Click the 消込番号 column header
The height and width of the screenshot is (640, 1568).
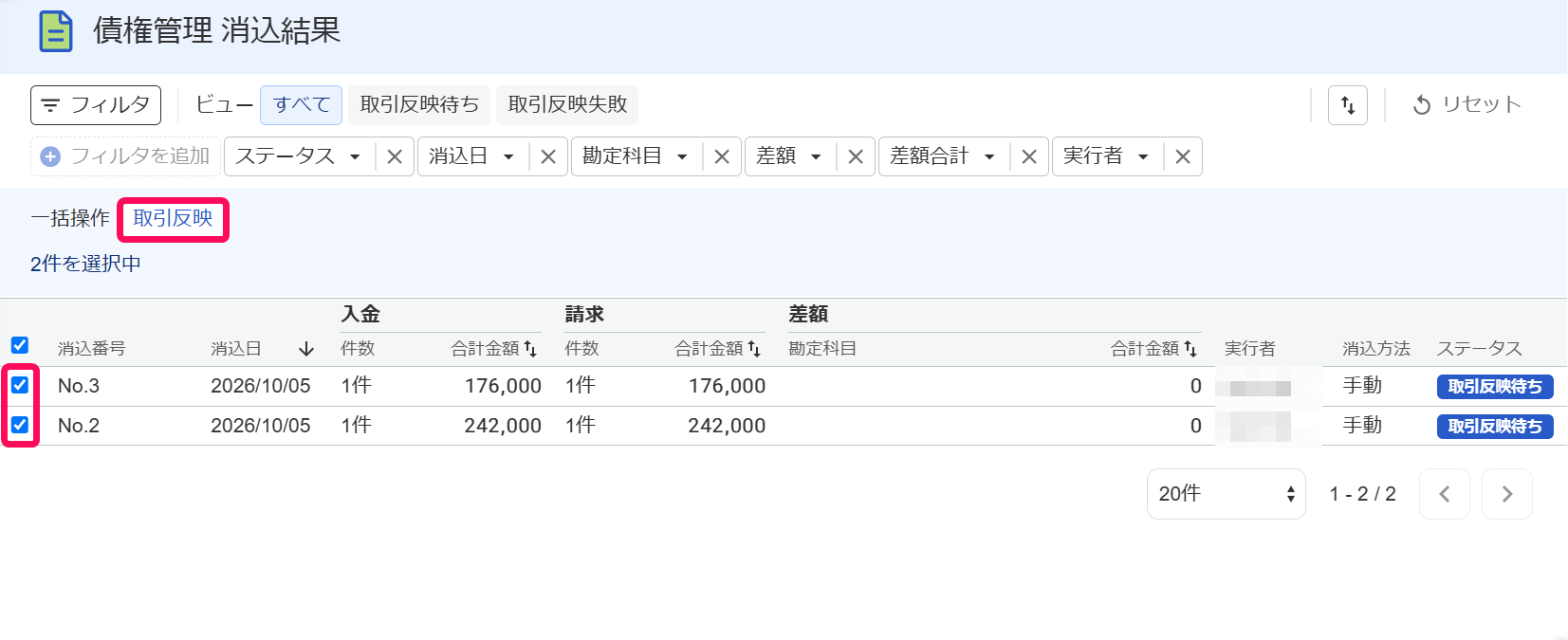(x=91, y=349)
